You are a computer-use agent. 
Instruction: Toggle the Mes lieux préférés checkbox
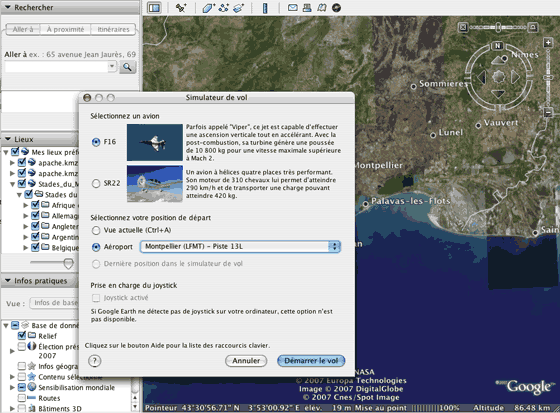click(15, 152)
